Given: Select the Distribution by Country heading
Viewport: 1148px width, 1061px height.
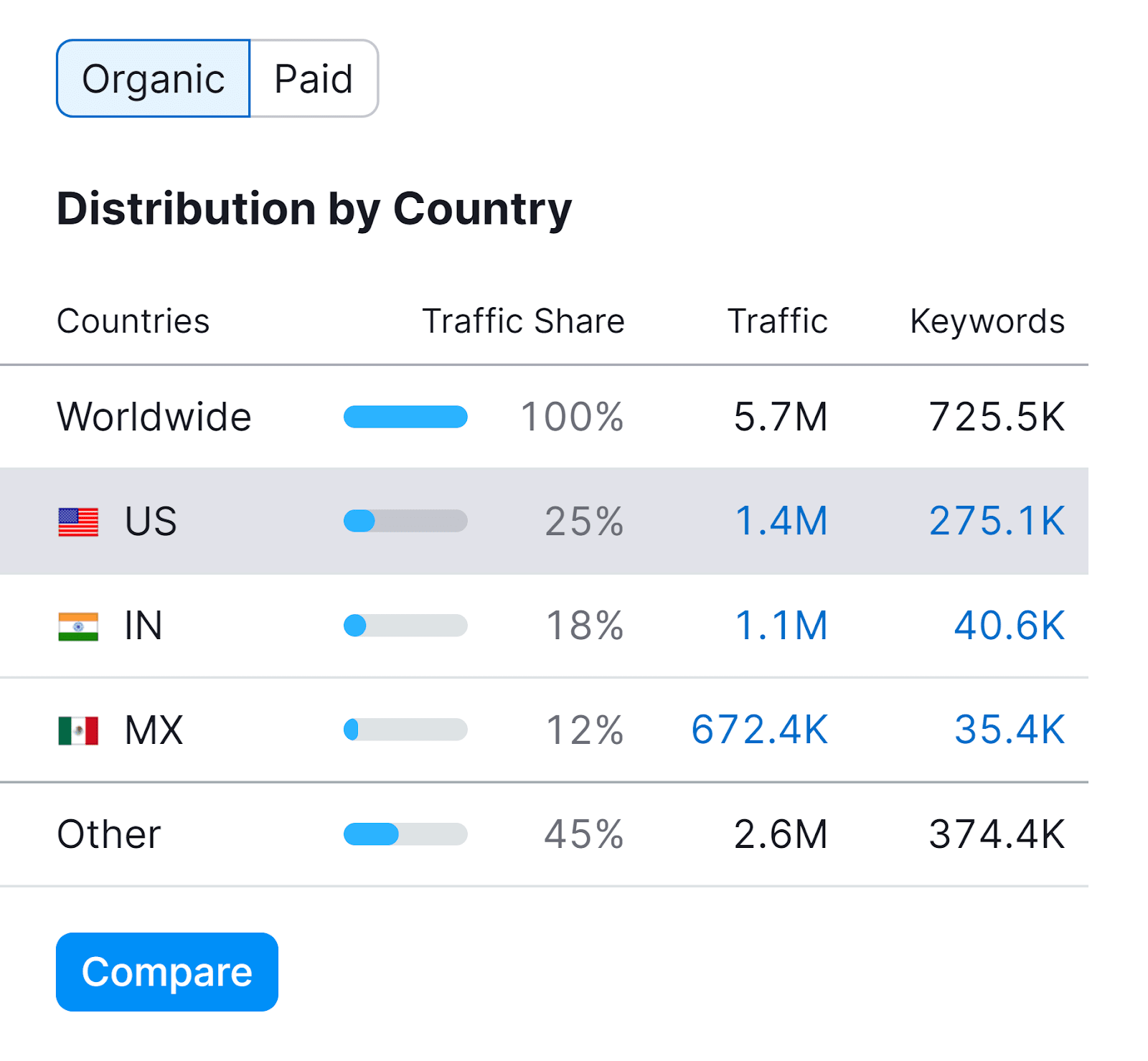Looking at the screenshot, I should (314, 209).
